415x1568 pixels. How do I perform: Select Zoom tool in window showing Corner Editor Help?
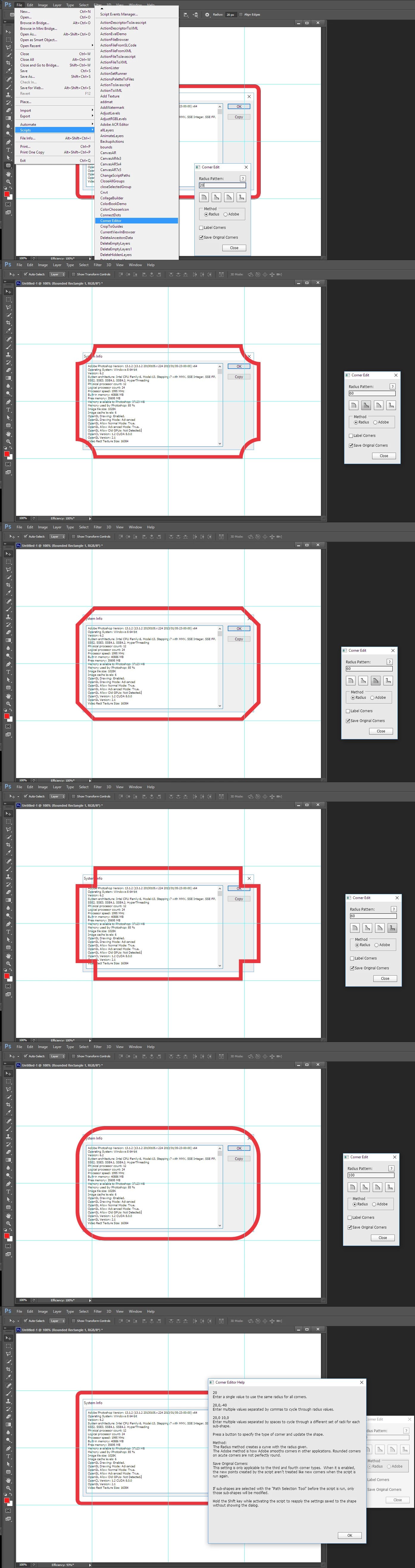click(9, 1488)
